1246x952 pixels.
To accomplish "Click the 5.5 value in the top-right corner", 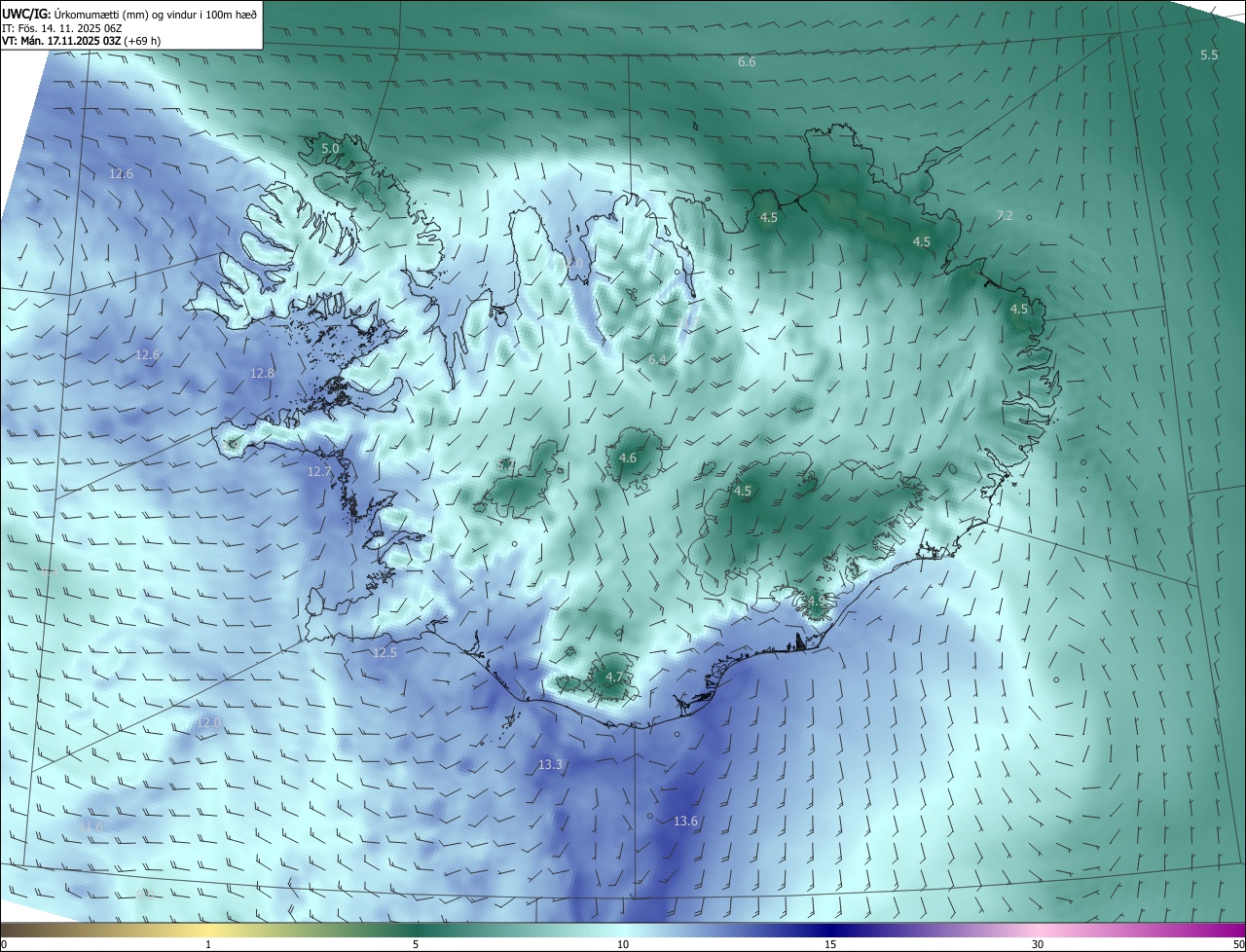I will (1209, 55).
